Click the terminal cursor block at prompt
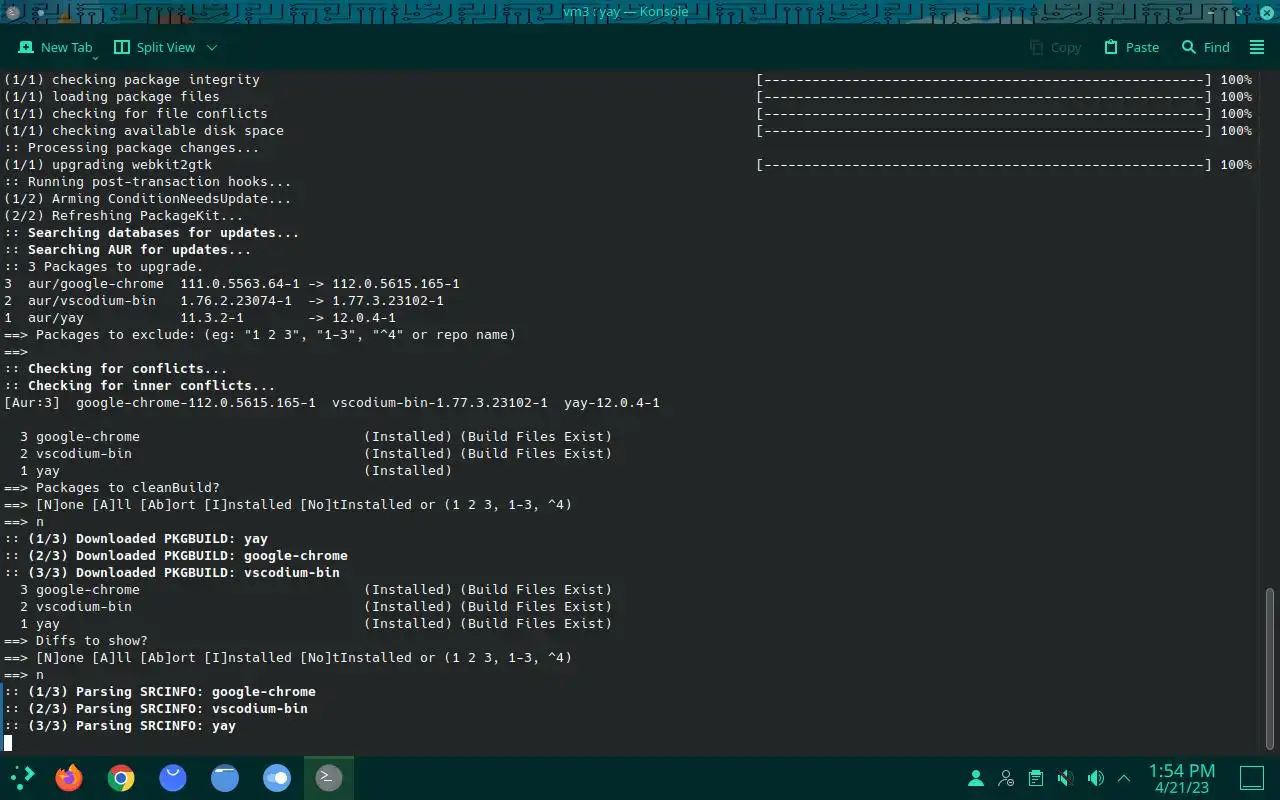 [8, 743]
